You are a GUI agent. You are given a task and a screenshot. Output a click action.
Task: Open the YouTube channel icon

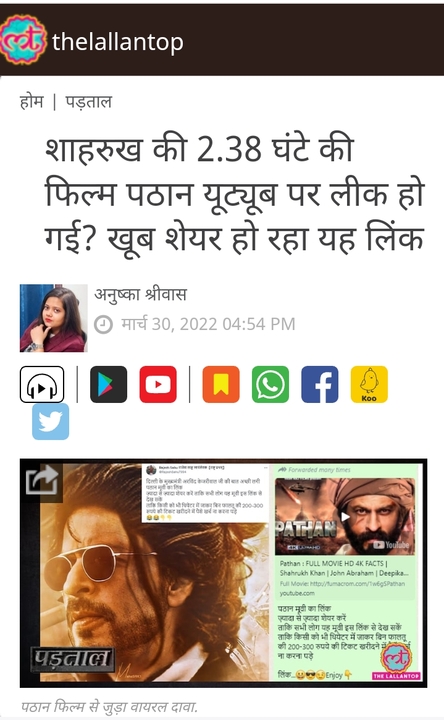point(158,384)
